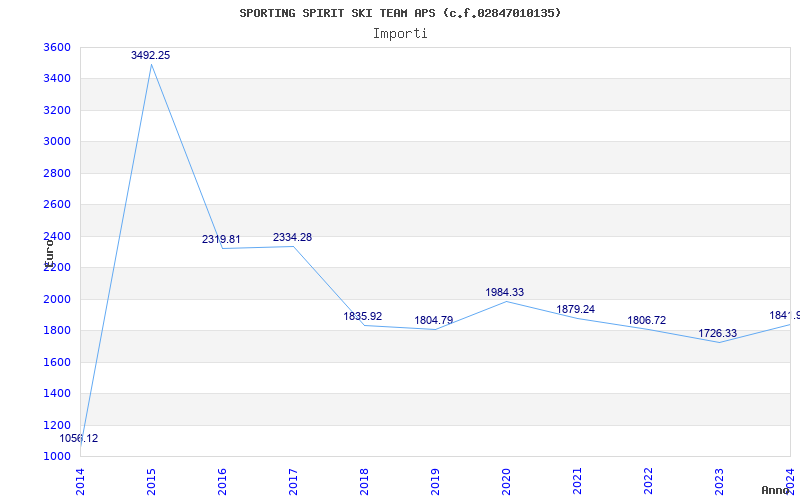This screenshot has width=800, height=500.
Task: Click the 1400 y-axis tick label
Action: click(57, 393)
